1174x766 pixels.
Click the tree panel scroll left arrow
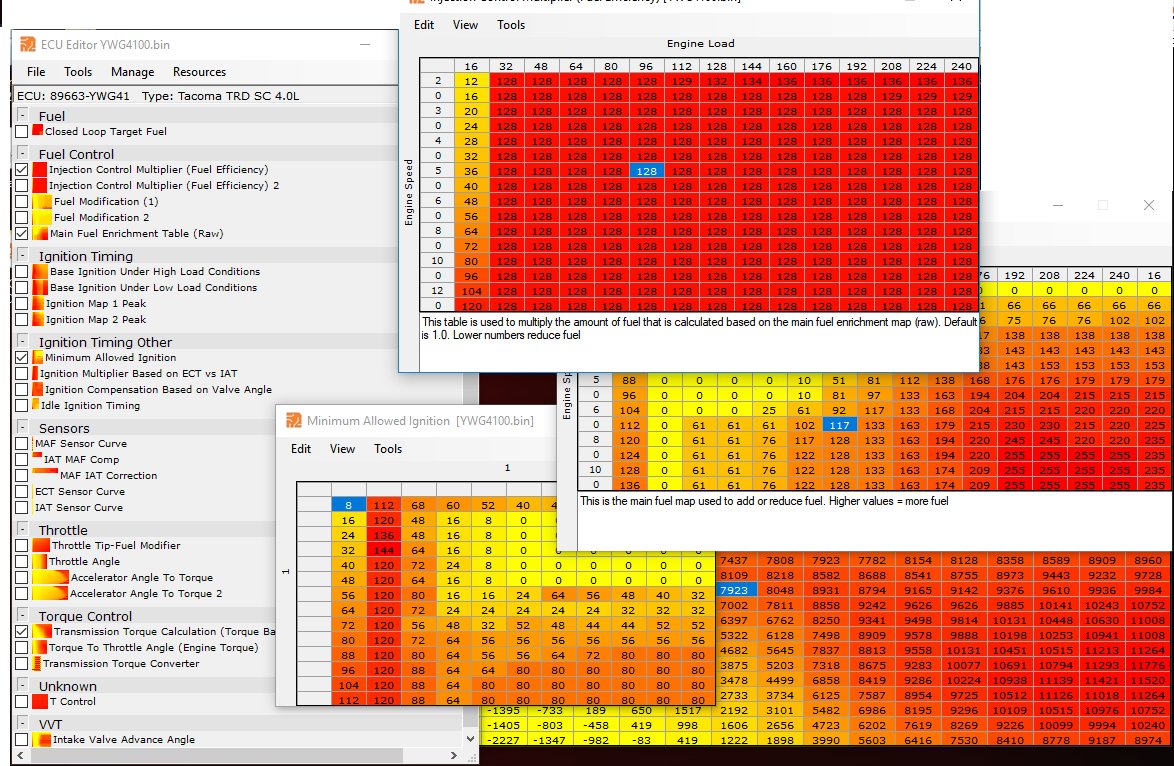click(19, 756)
